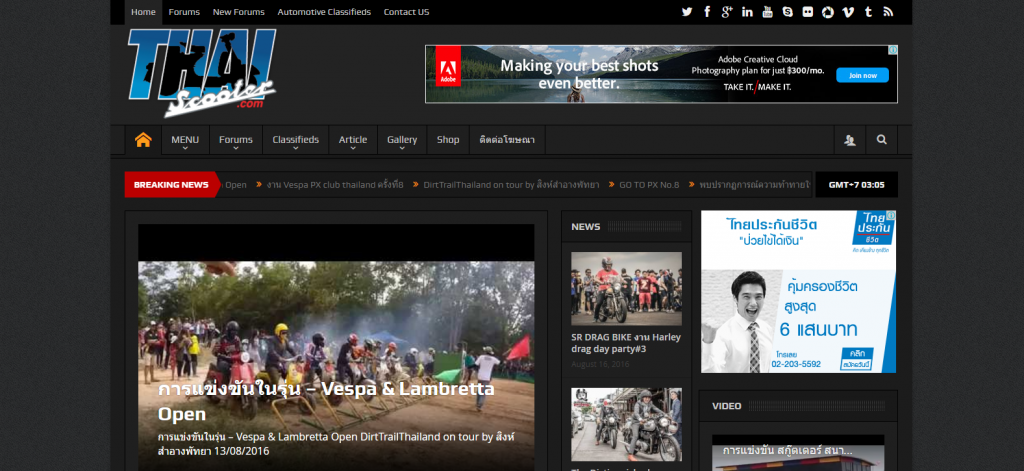
Task: Click the AdChoices icon on Adobe banner
Action: (893, 50)
